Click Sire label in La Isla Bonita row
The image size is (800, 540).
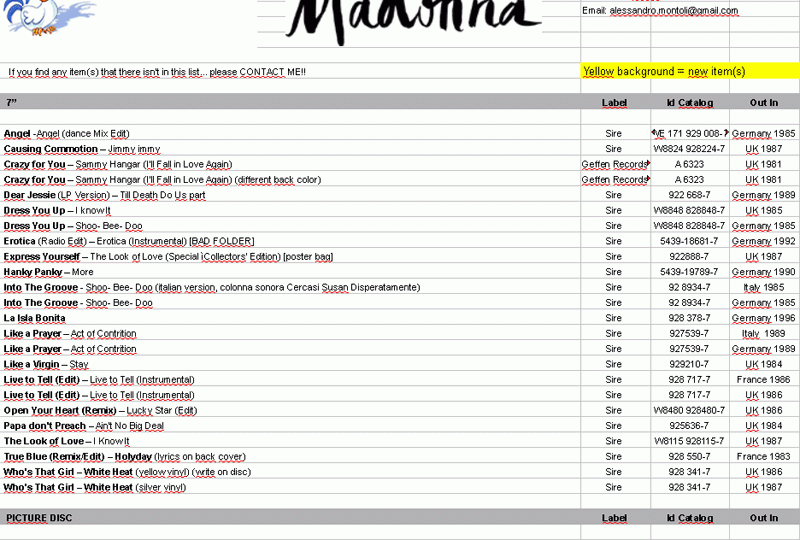tap(614, 318)
